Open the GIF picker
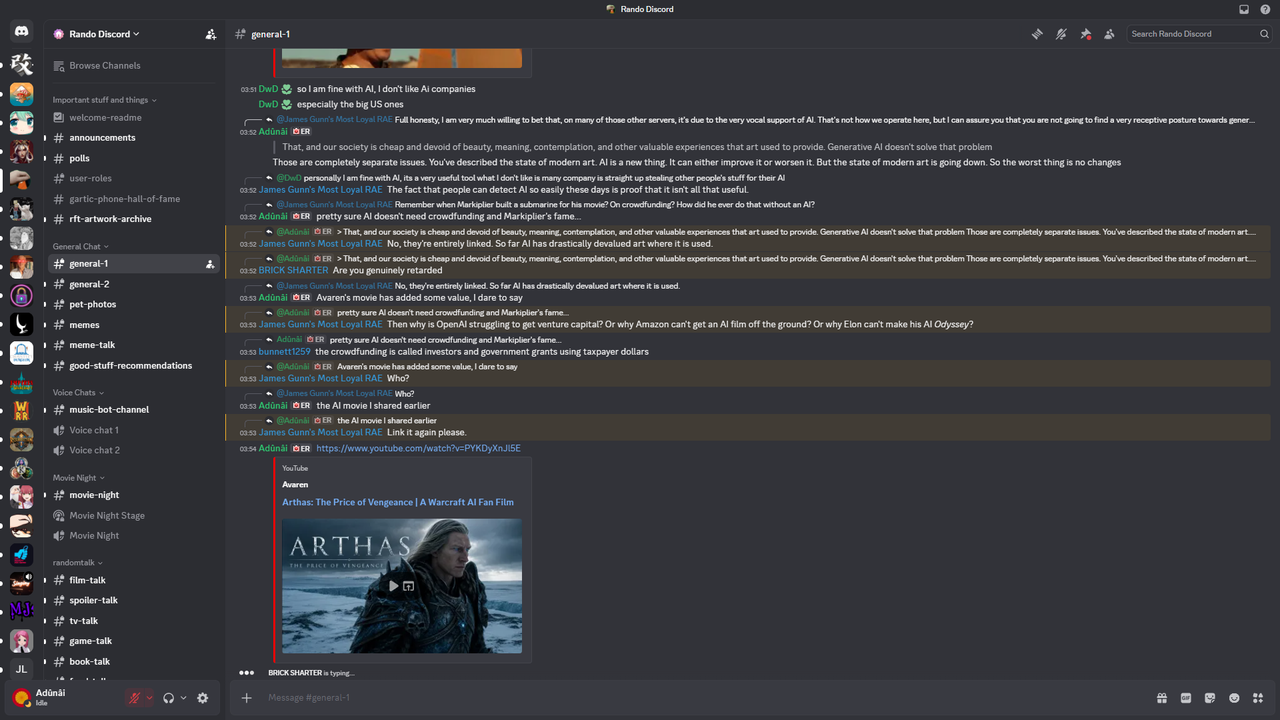This screenshot has height=720, width=1280. 1186,698
